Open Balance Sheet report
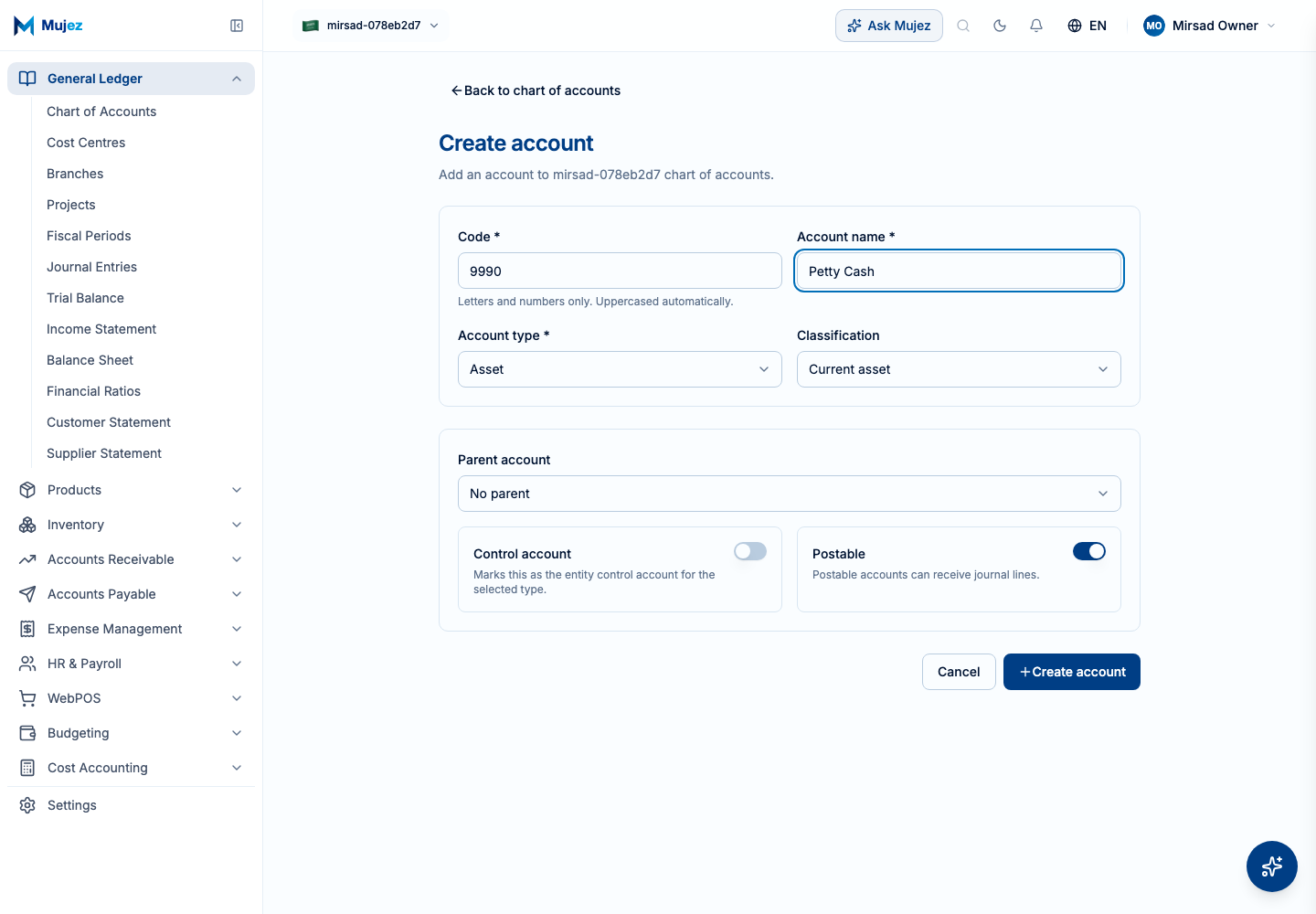Screen dimensions: 1316x914 pos(90,360)
